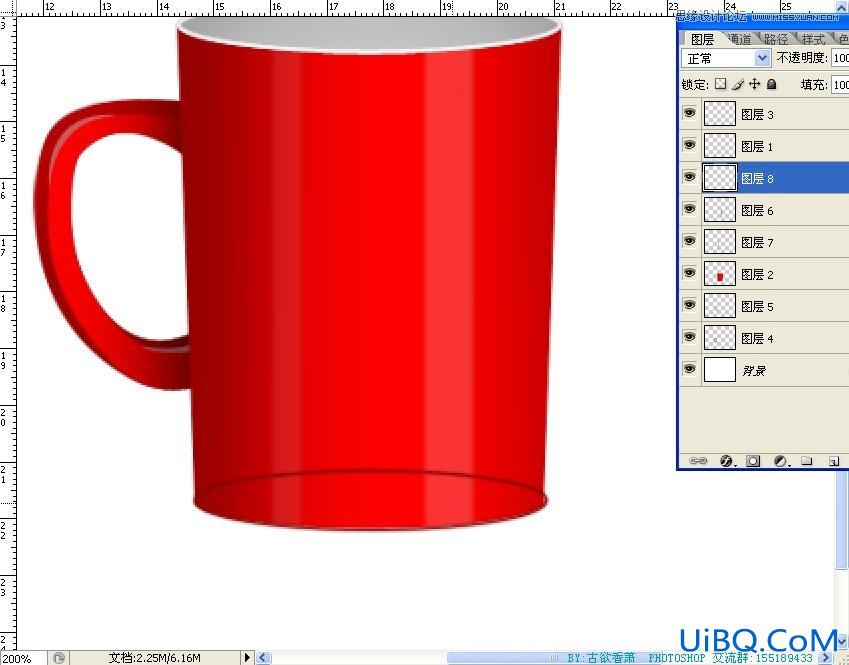Viewport: 849px width, 665px height.
Task: Select the 图层 2 layer name
Action: pos(757,274)
